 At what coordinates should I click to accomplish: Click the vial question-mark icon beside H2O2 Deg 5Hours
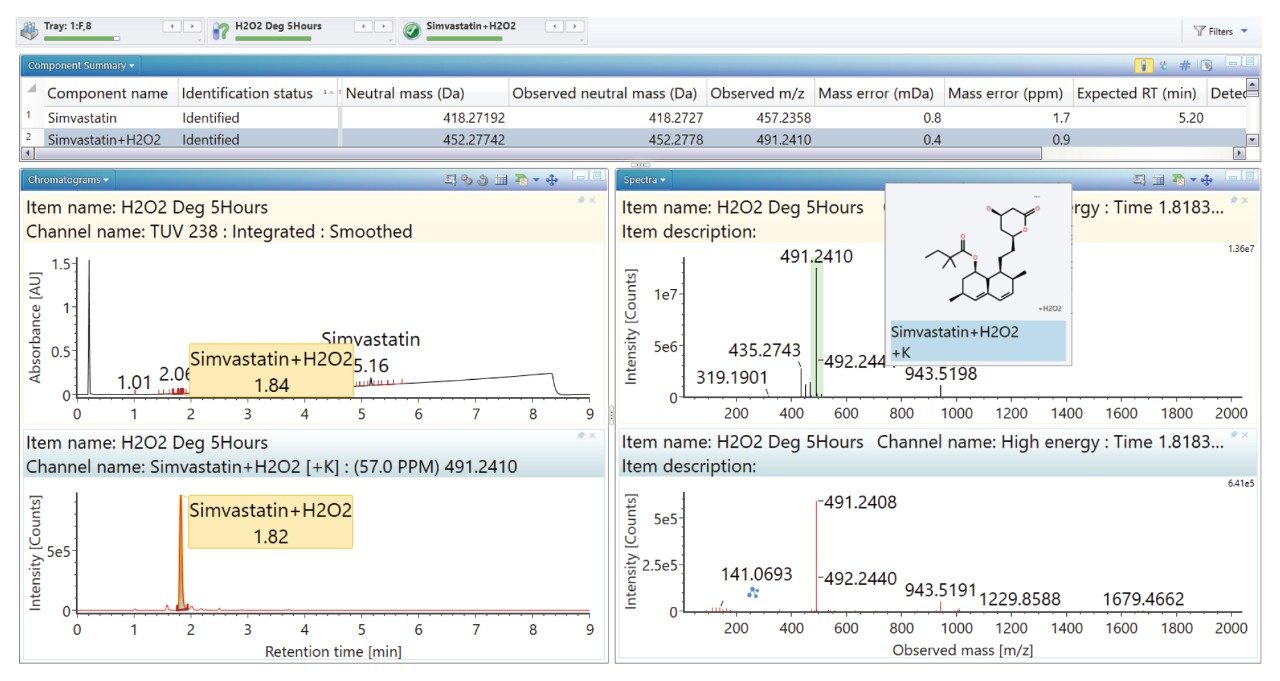coord(221,31)
